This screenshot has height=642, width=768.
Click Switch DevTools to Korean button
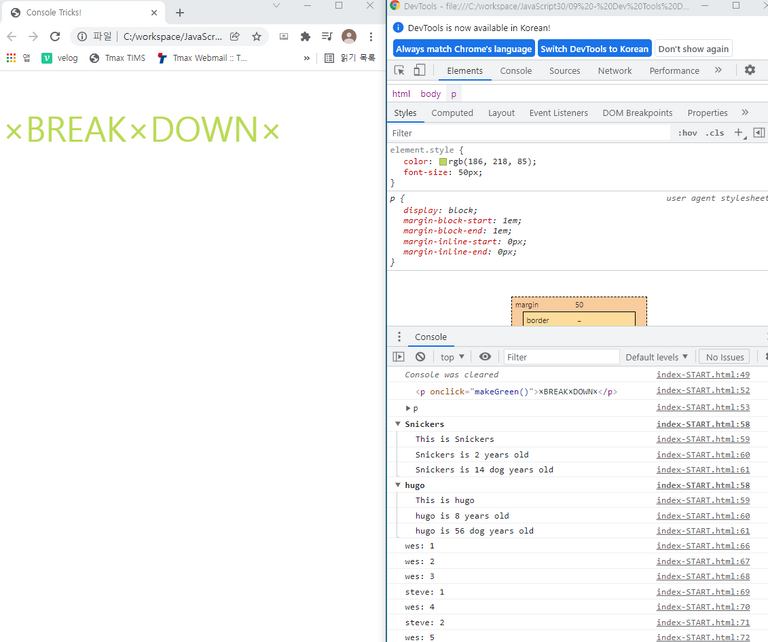(595, 48)
